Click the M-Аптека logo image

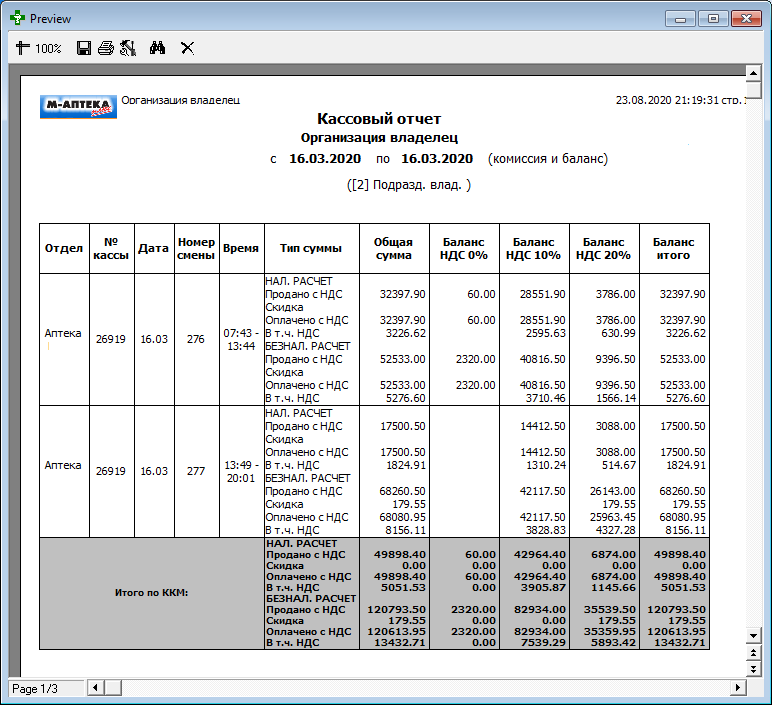pyautogui.click(x=78, y=107)
